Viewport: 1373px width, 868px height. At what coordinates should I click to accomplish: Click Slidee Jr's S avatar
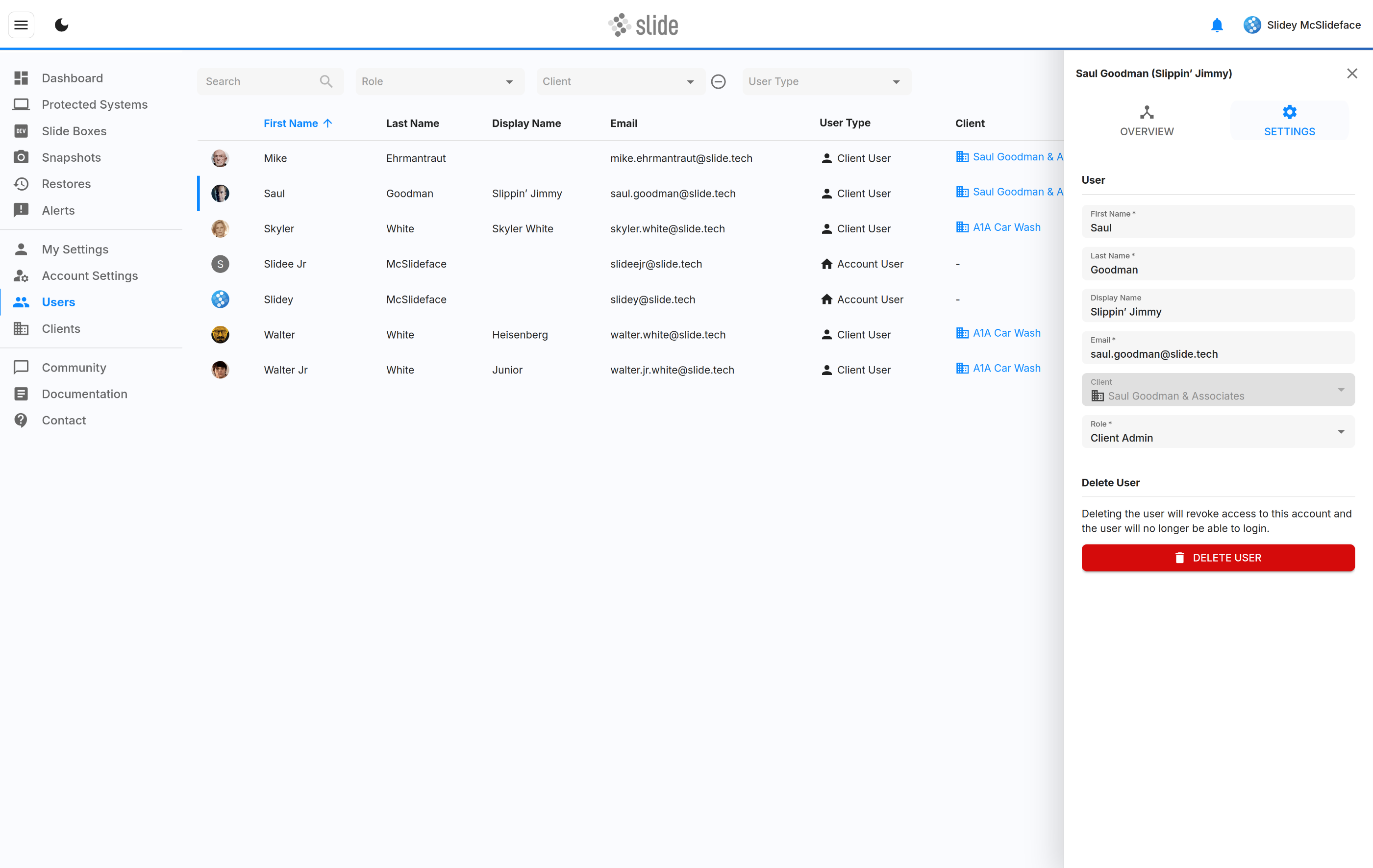point(220,264)
